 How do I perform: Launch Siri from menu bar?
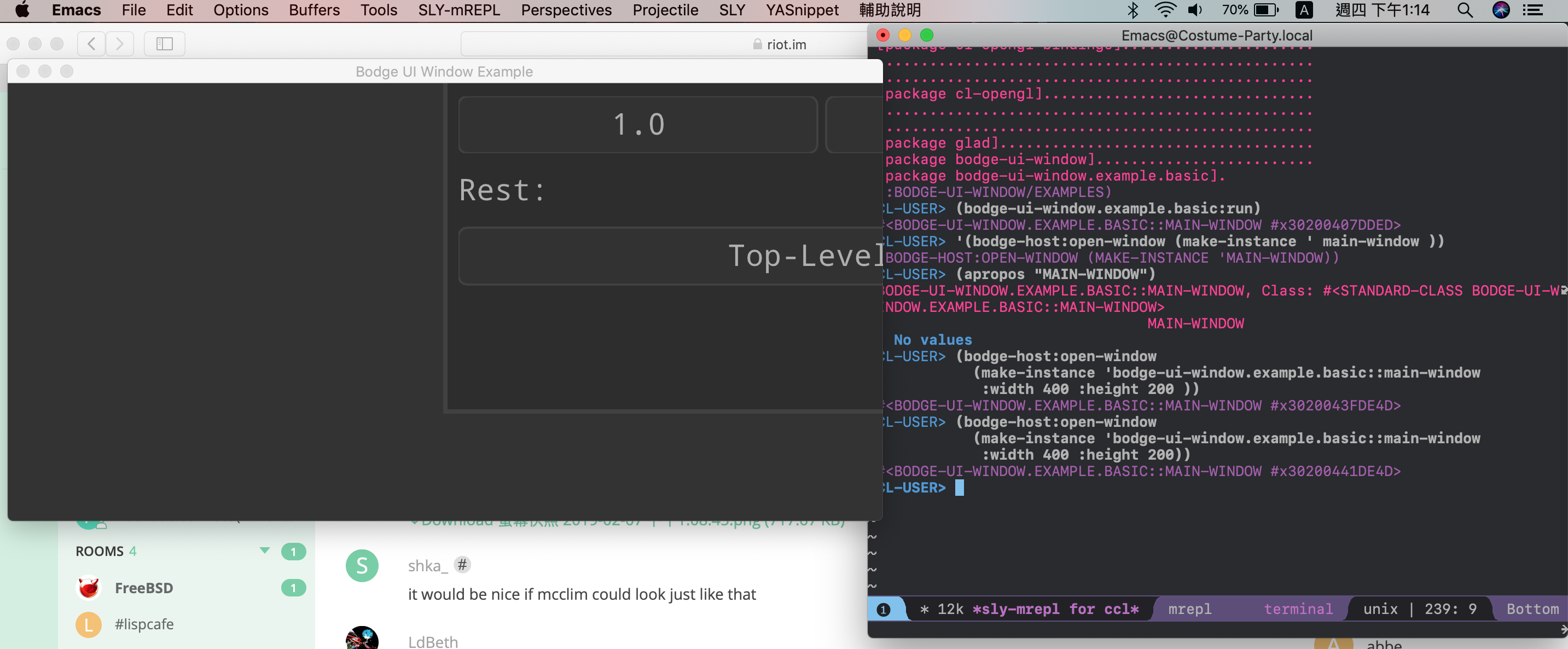pos(1501,10)
